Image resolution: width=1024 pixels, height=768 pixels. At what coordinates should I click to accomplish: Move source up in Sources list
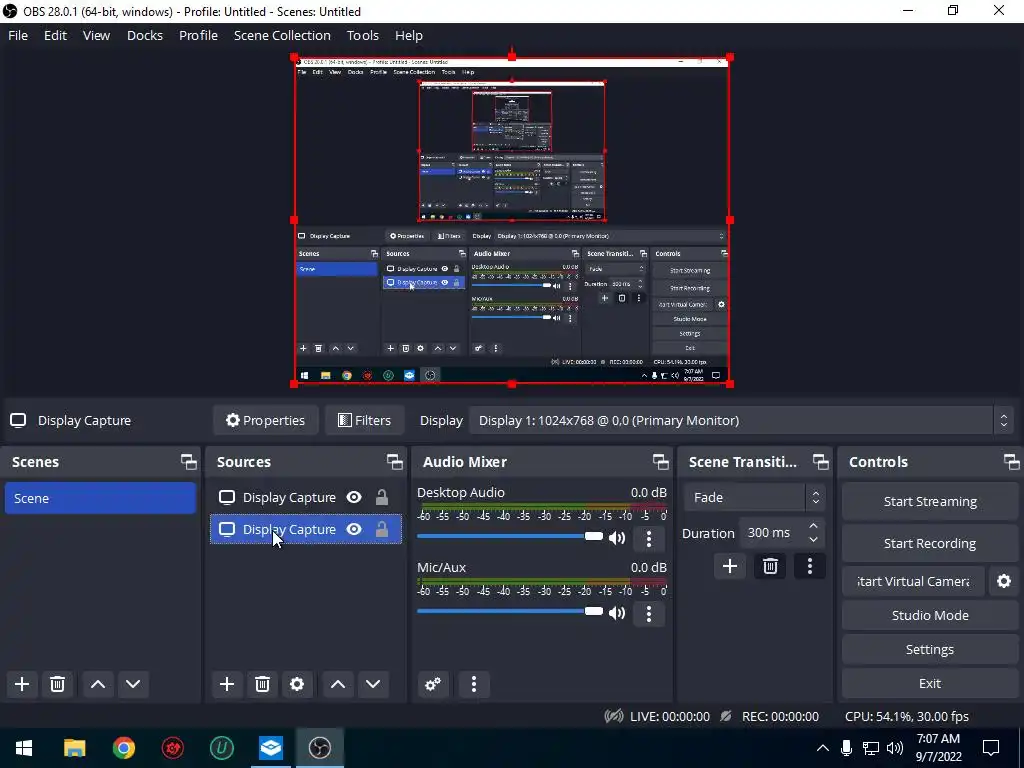point(338,684)
